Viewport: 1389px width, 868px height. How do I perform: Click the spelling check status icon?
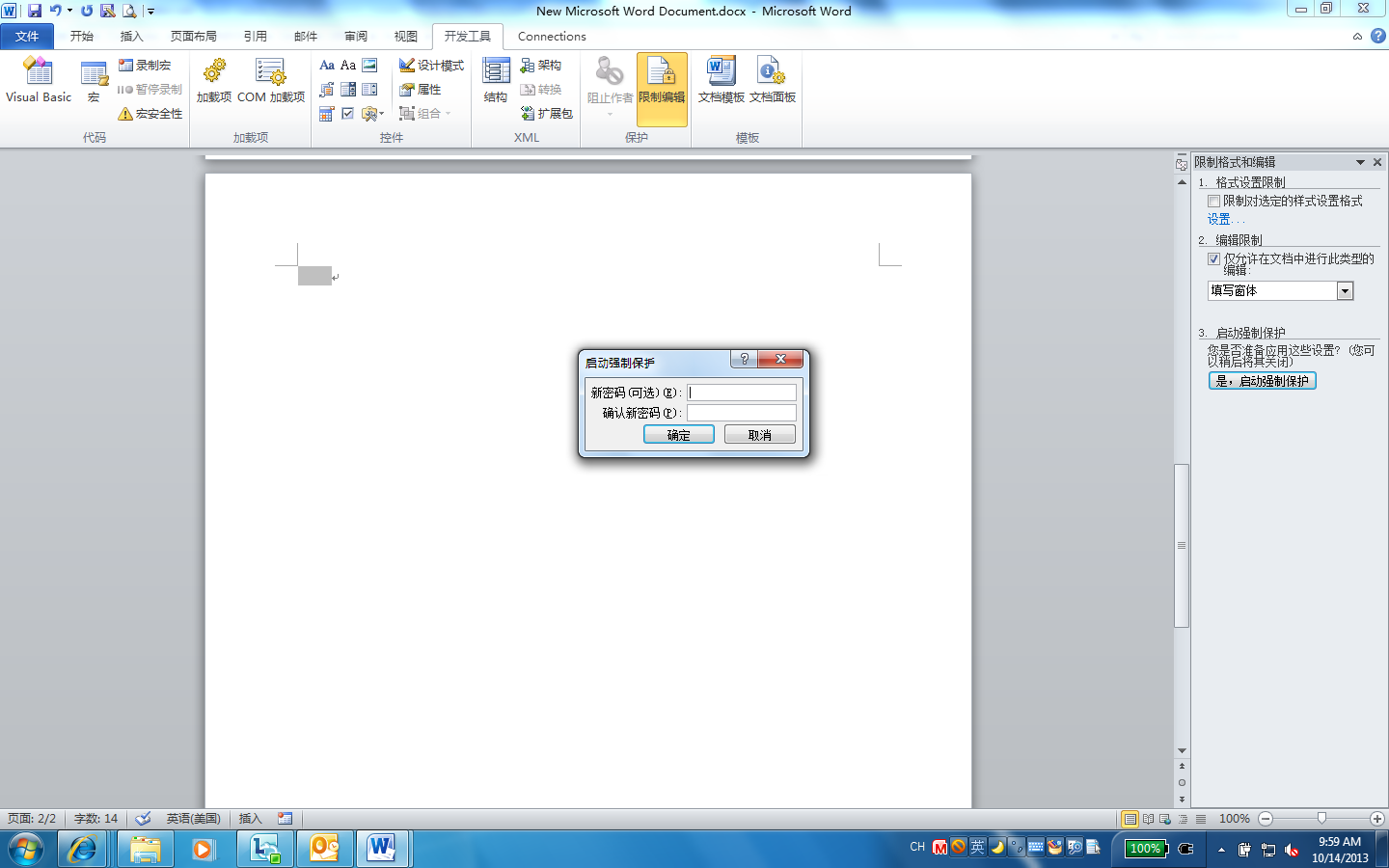pos(143,818)
